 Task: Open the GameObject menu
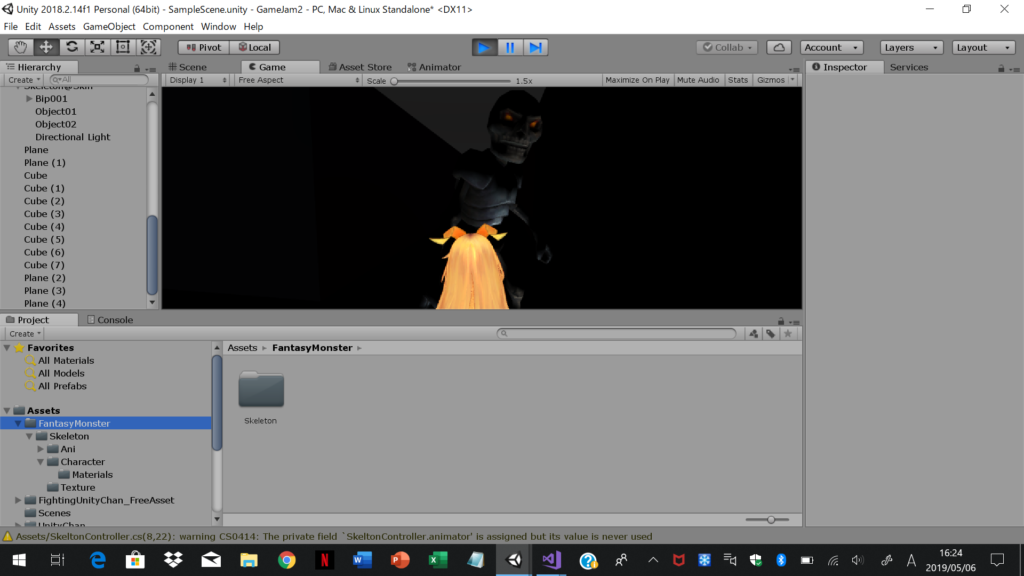coord(108,26)
